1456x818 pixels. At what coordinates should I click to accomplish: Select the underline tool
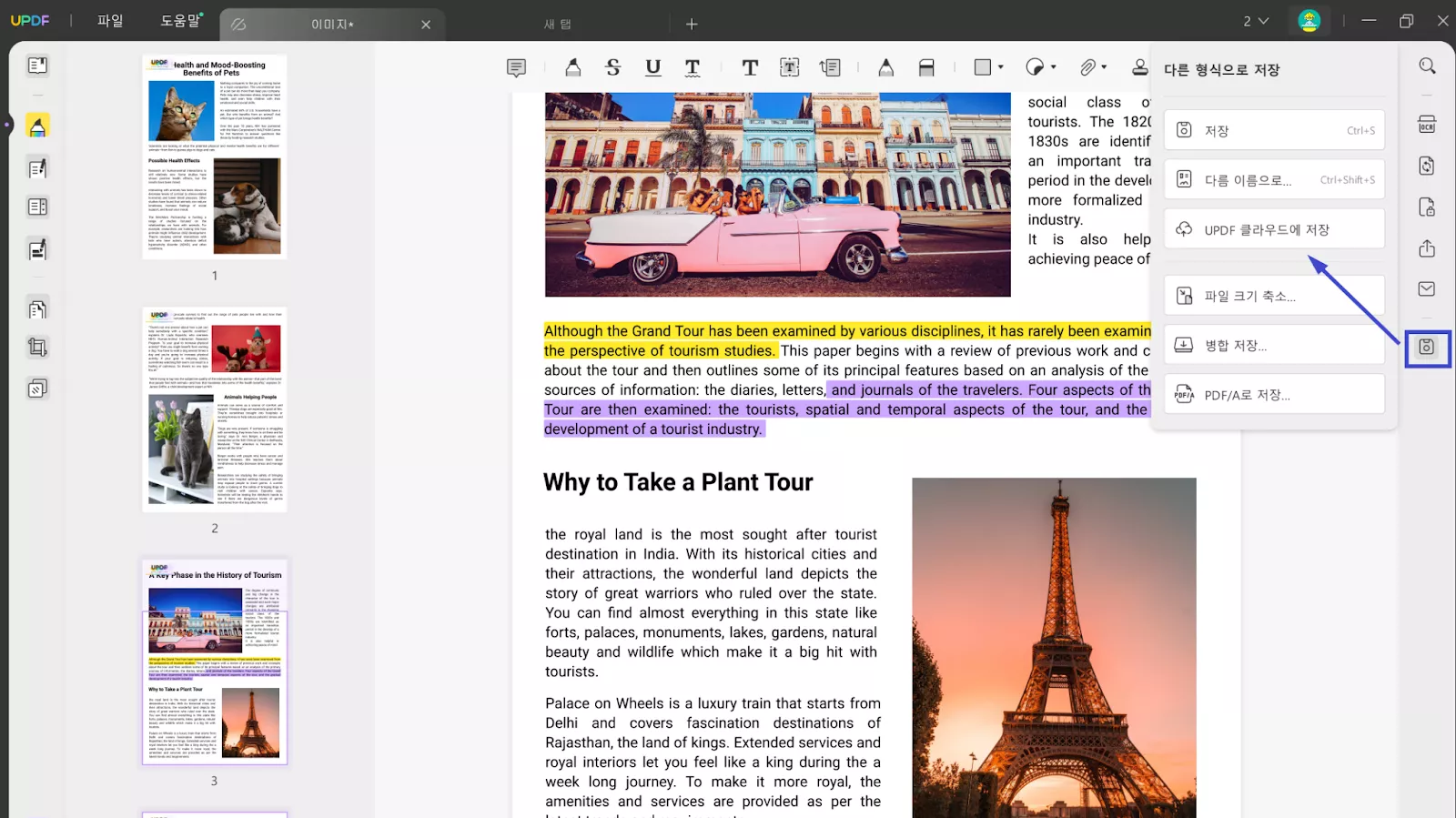(x=653, y=67)
